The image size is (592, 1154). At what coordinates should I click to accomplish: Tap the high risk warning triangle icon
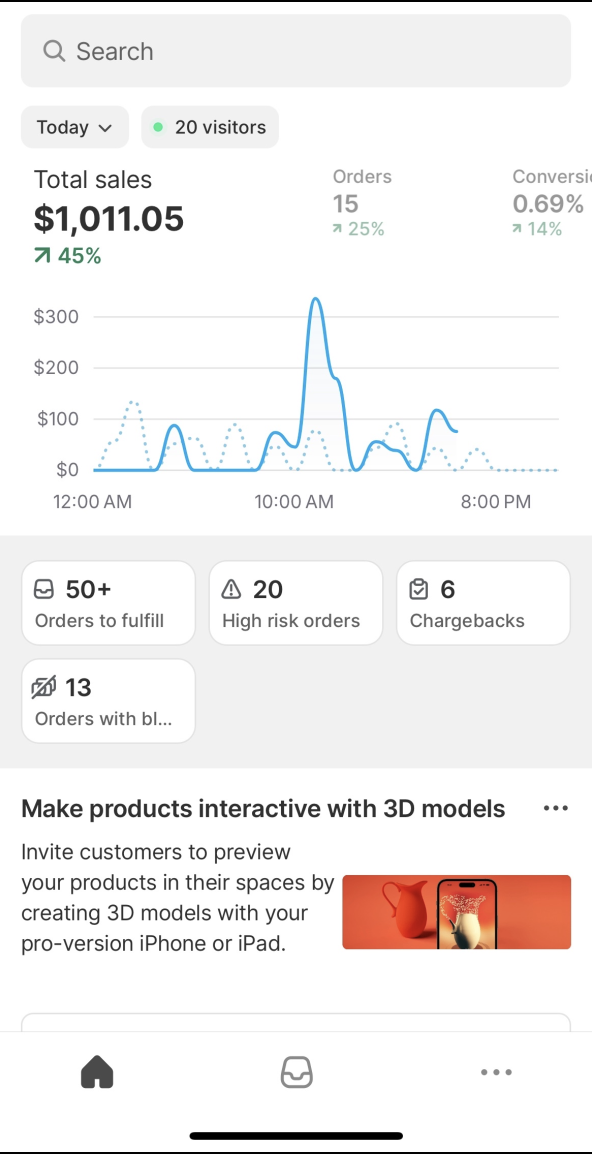point(231,589)
